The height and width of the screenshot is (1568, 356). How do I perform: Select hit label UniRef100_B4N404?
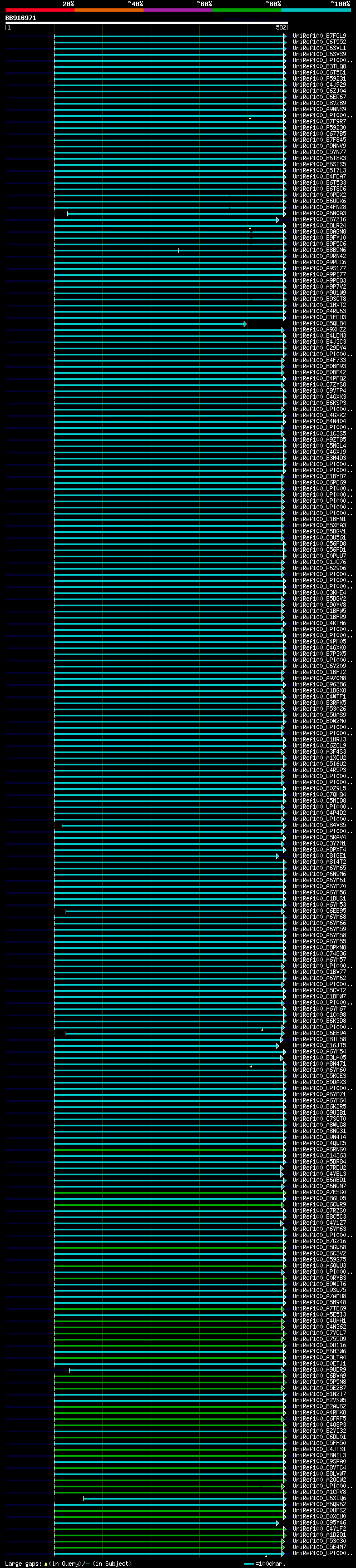click(x=319, y=421)
